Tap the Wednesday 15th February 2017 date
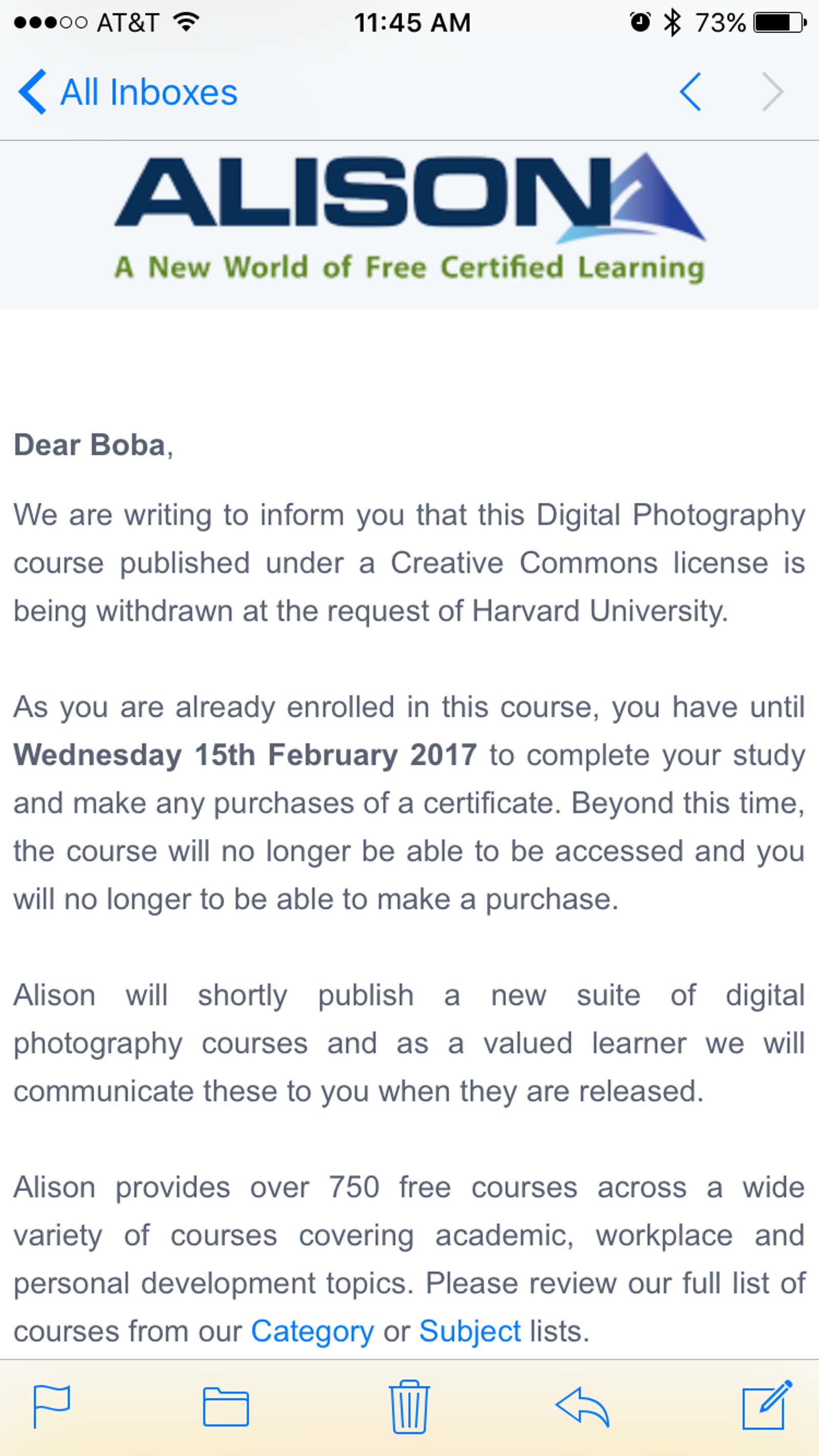Screen dimensions: 819x1456 click(245, 755)
